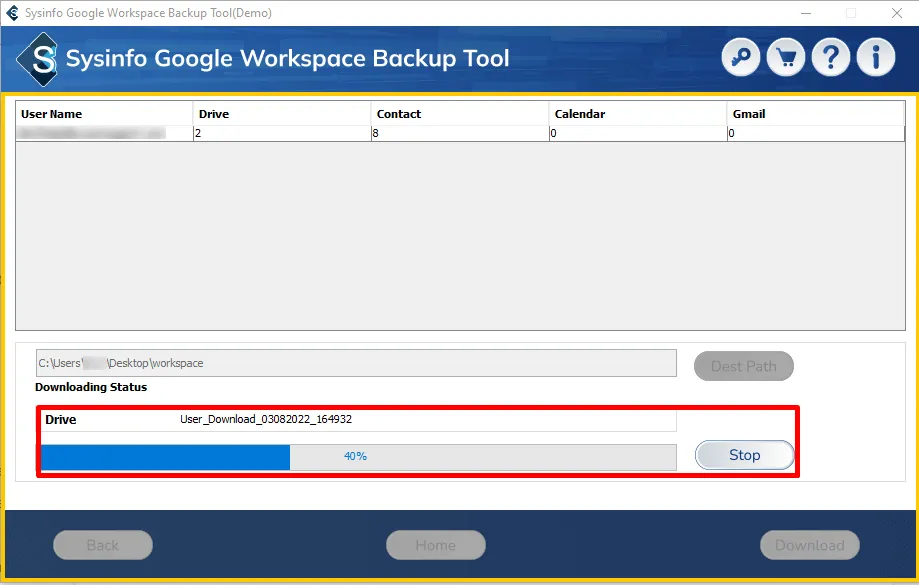
Task: Select the Drive column header
Action: [281, 114]
